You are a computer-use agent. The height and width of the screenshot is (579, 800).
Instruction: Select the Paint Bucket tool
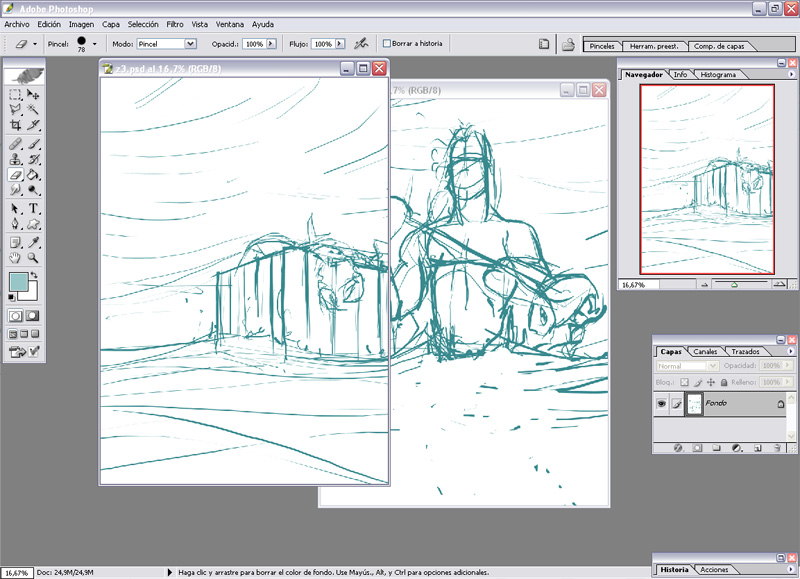(x=33, y=175)
